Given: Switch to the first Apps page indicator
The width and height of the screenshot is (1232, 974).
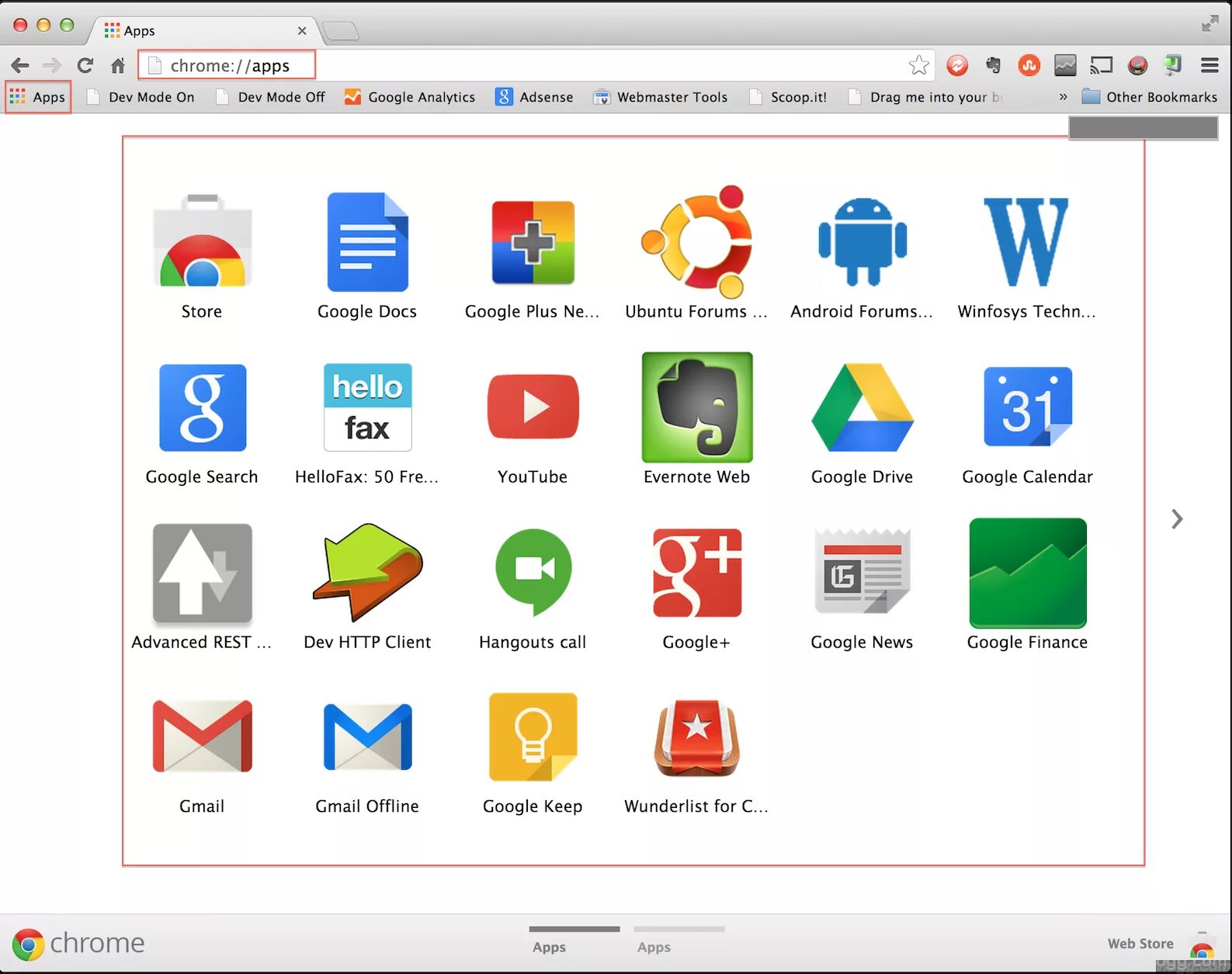Looking at the screenshot, I should click(574, 940).
